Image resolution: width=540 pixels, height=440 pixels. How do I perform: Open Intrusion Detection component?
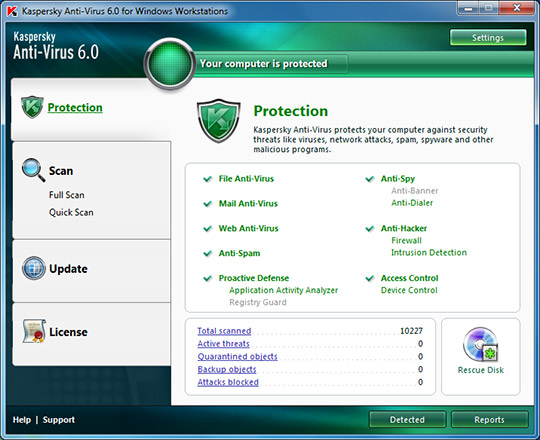429,252
